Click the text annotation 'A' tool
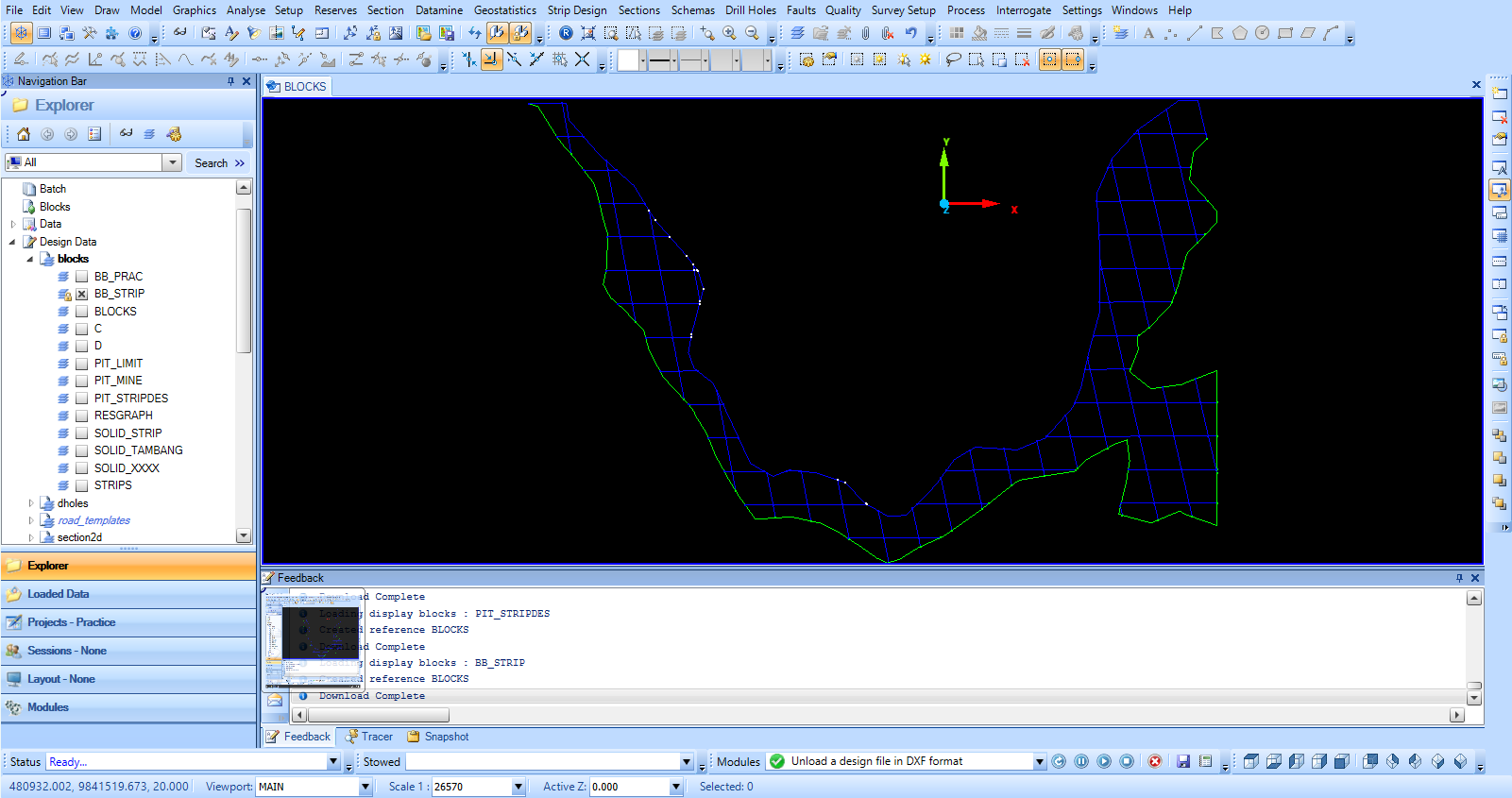 tap(1148, 33)
